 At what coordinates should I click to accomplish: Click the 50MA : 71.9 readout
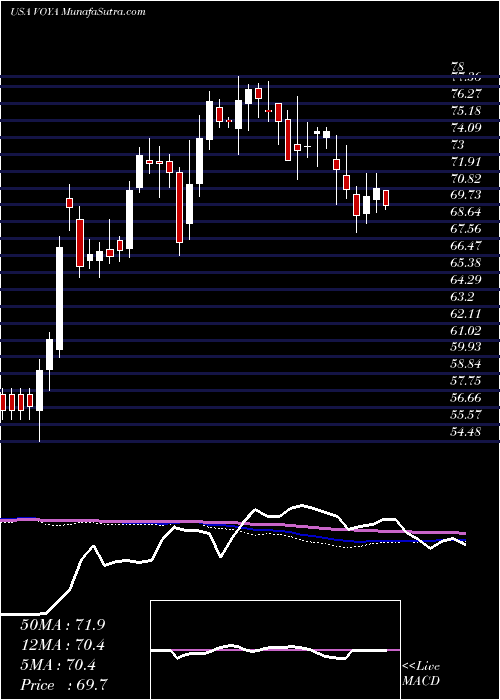pyautogui.click(x=63, y=624)
